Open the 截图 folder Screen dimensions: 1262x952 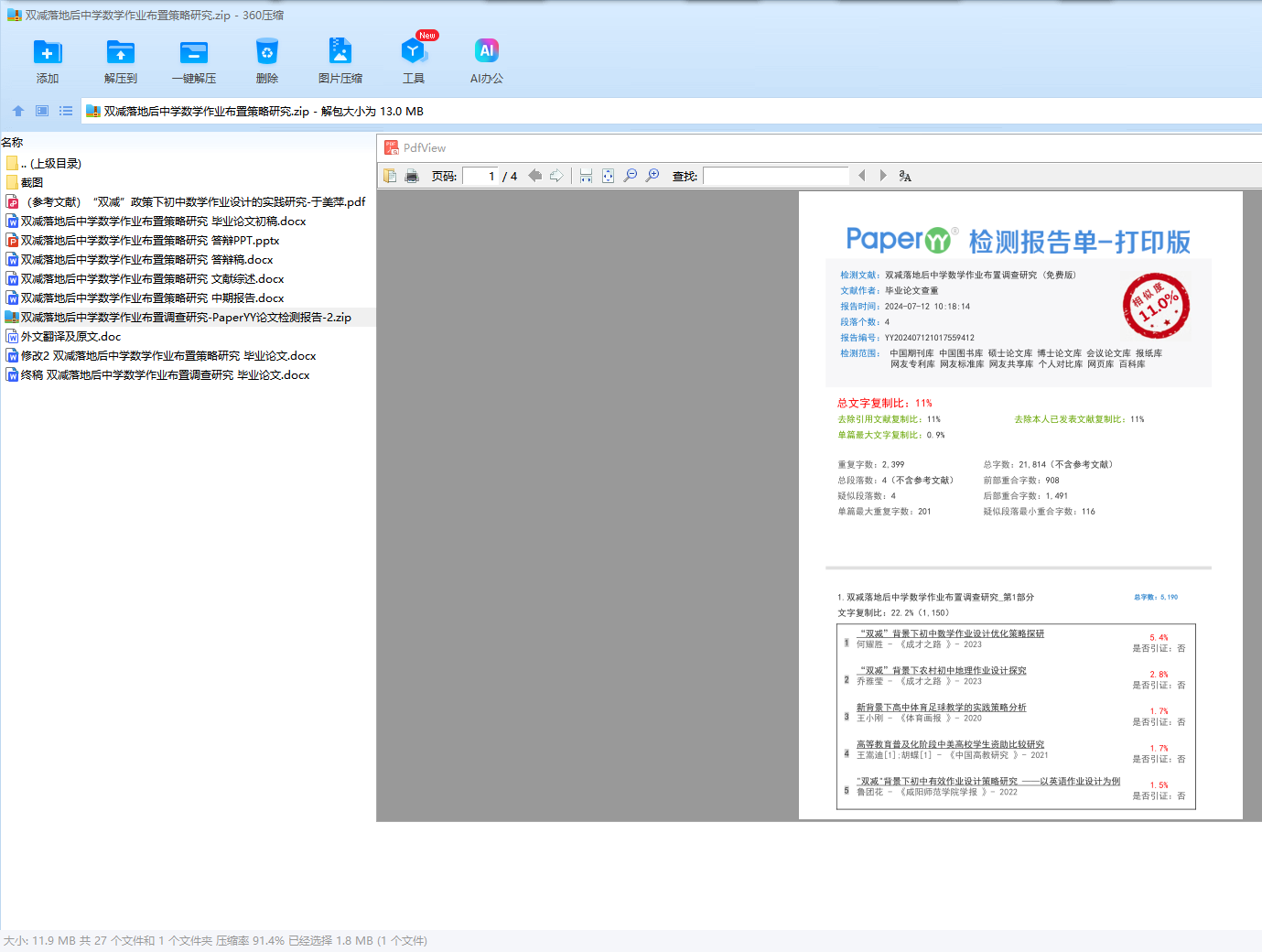(25, 183)
